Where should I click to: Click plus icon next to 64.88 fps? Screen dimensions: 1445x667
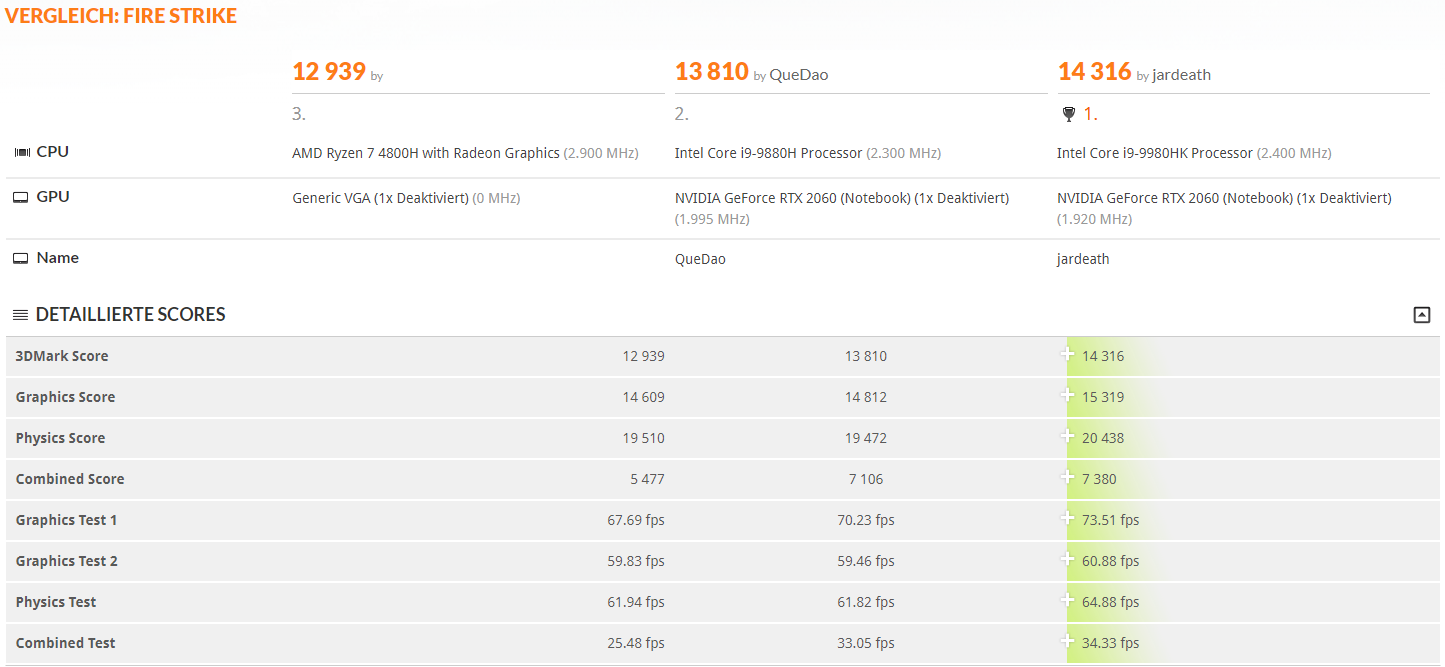[1068, 601]
